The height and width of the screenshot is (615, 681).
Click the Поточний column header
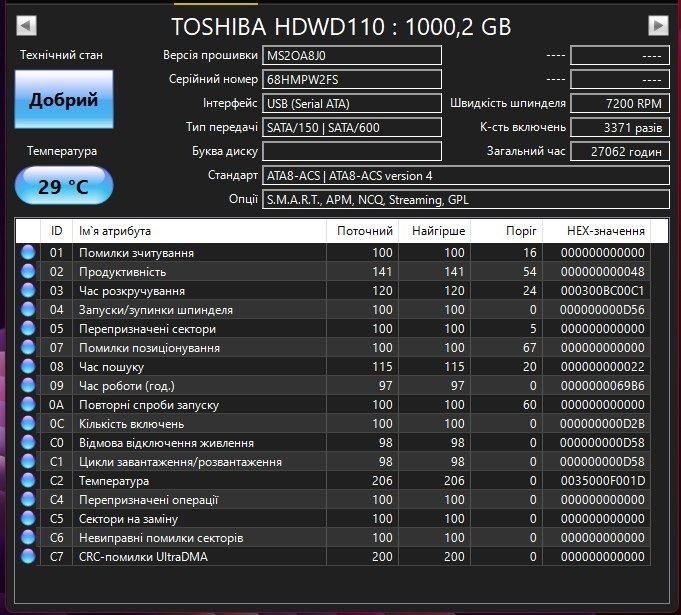362,231
